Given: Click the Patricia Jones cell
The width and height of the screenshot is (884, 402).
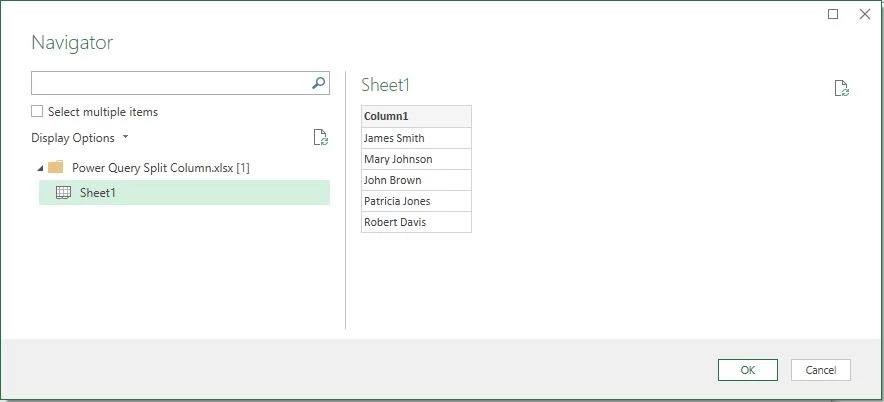Looking at the screenshot, I should pyautogui.click(x=416, y=201).
